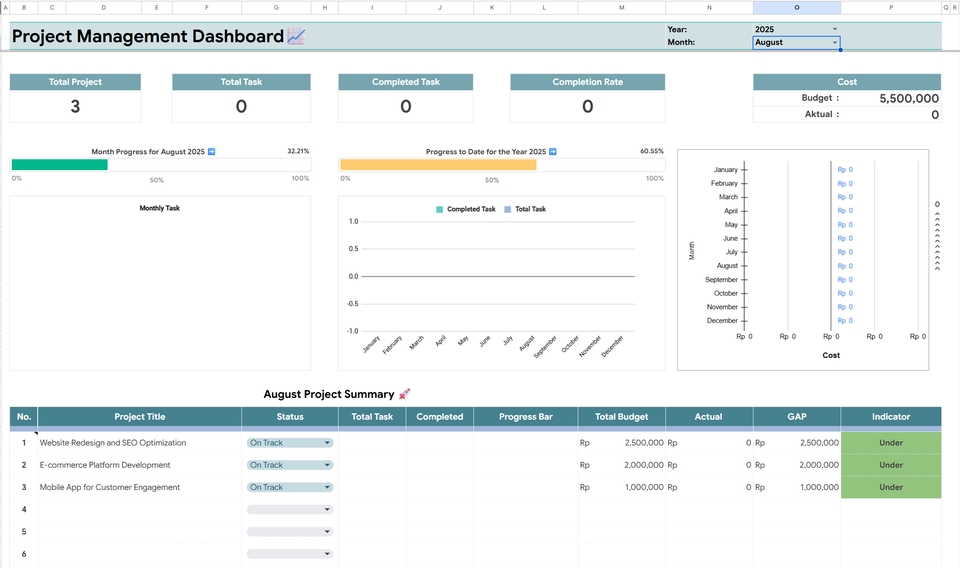
Task: Click the Total Task legend color marker
Action: [507, 210]
